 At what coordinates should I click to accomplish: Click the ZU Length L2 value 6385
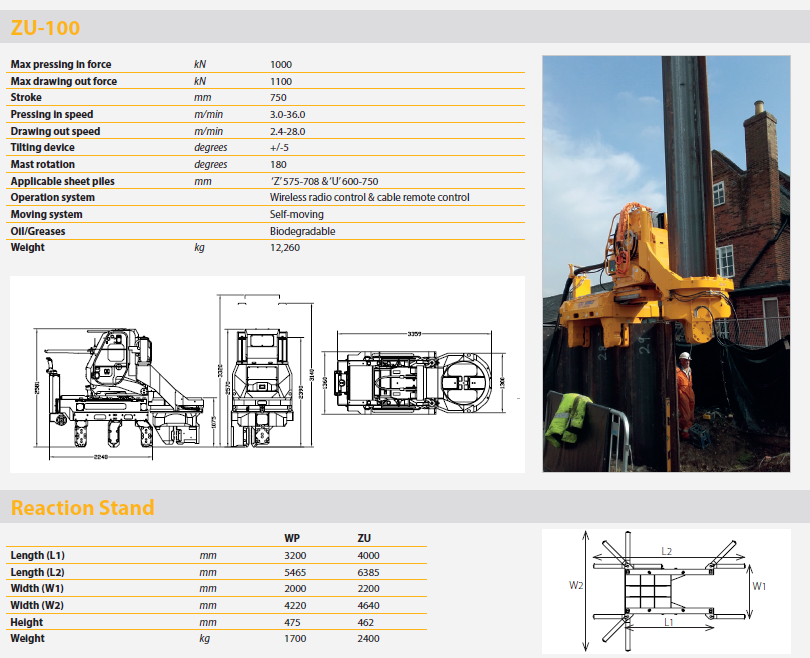point(368,573)
